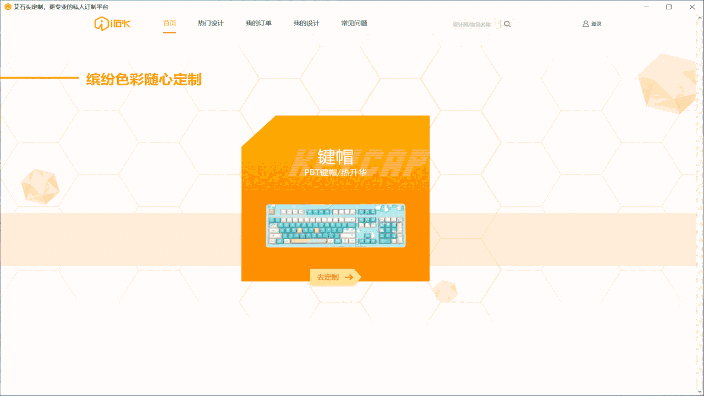704x396 pixels.
Task: Focus the design search input field
Action: [x=475, y=24]
